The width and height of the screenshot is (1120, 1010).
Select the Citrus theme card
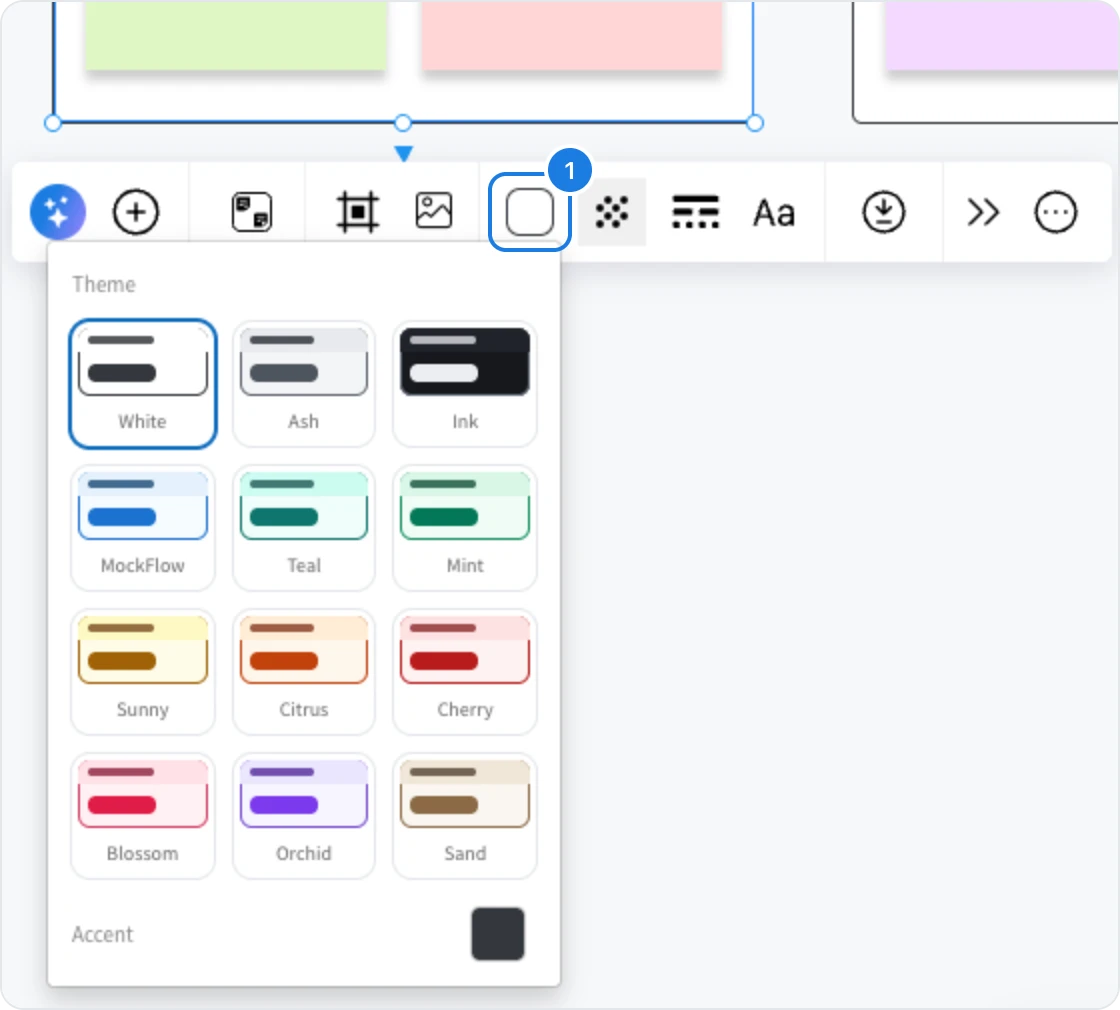304,672
